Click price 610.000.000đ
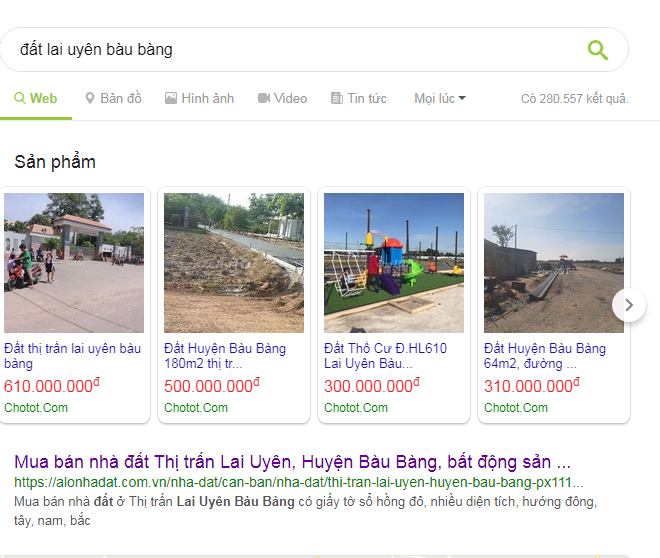 point(52,386)
